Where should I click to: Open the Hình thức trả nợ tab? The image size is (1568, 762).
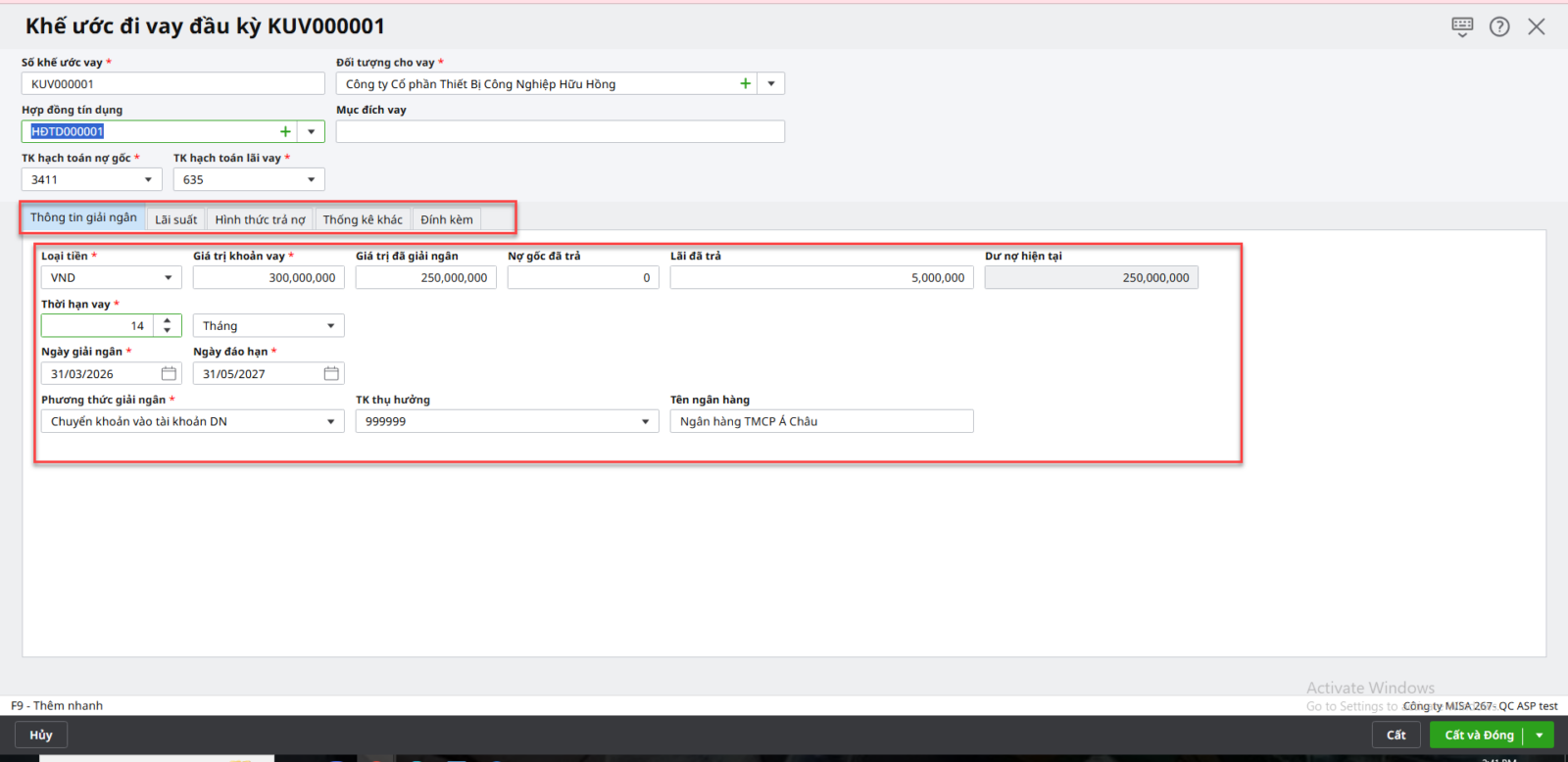point(260,219)
